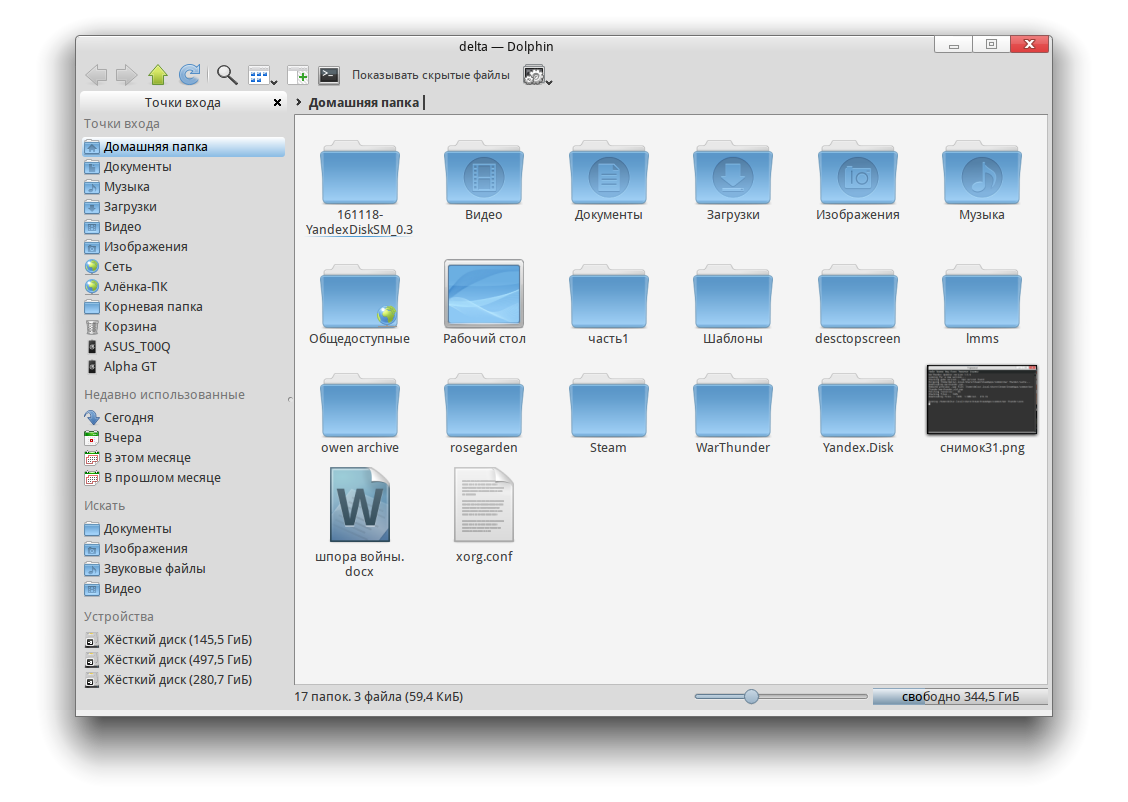Select the ASUS_T00Q device in sidebar

pyautogui.click(x=136, y=347)
